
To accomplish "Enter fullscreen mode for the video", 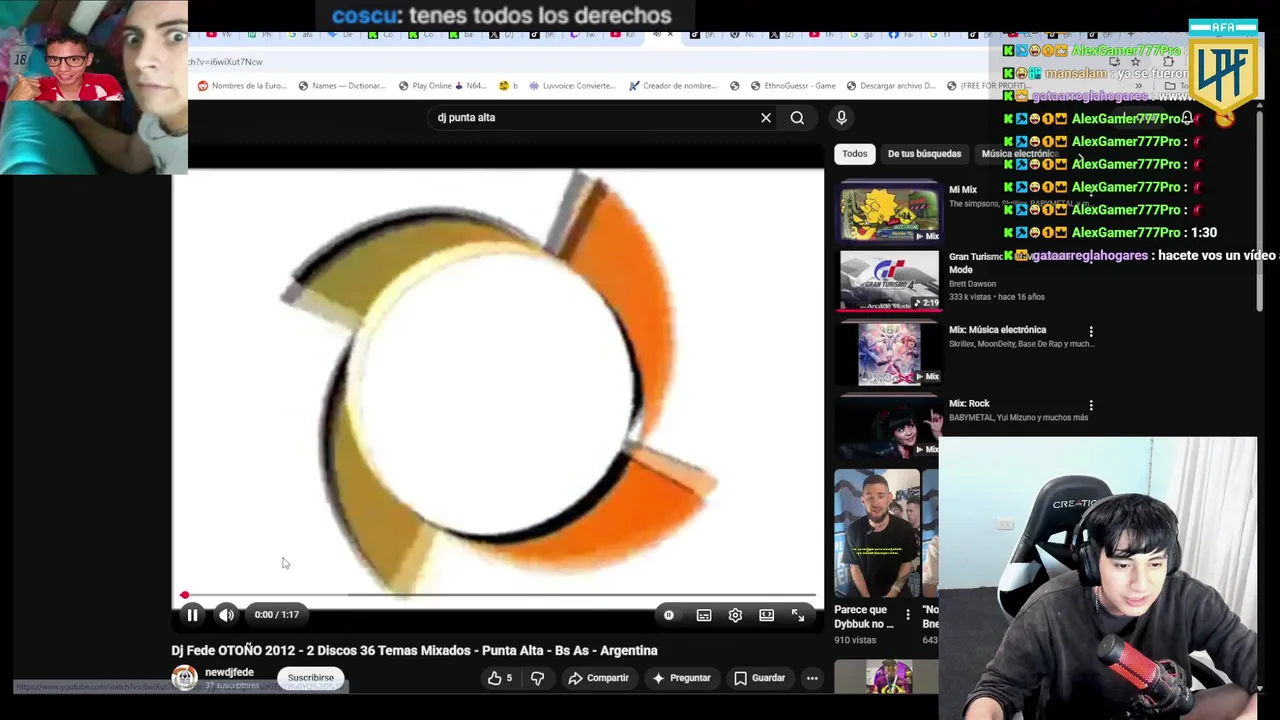I will 798,615.
